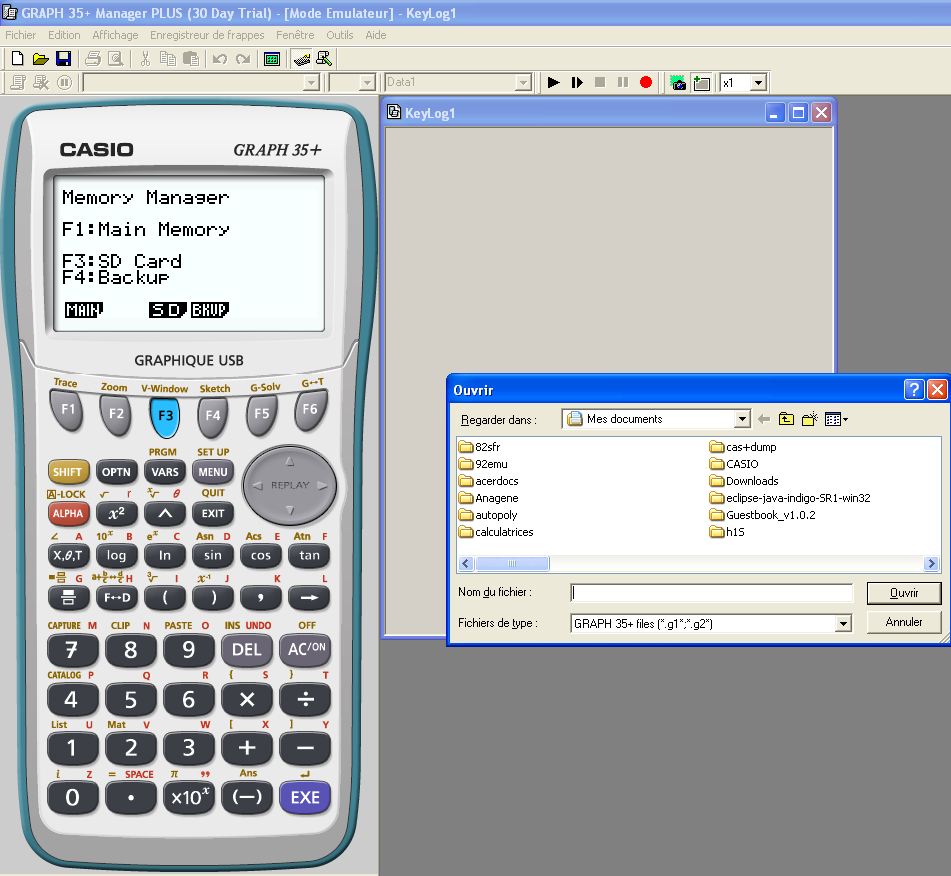Click the calculator OPTN key
951x876 pixels.
click(116, 472)
